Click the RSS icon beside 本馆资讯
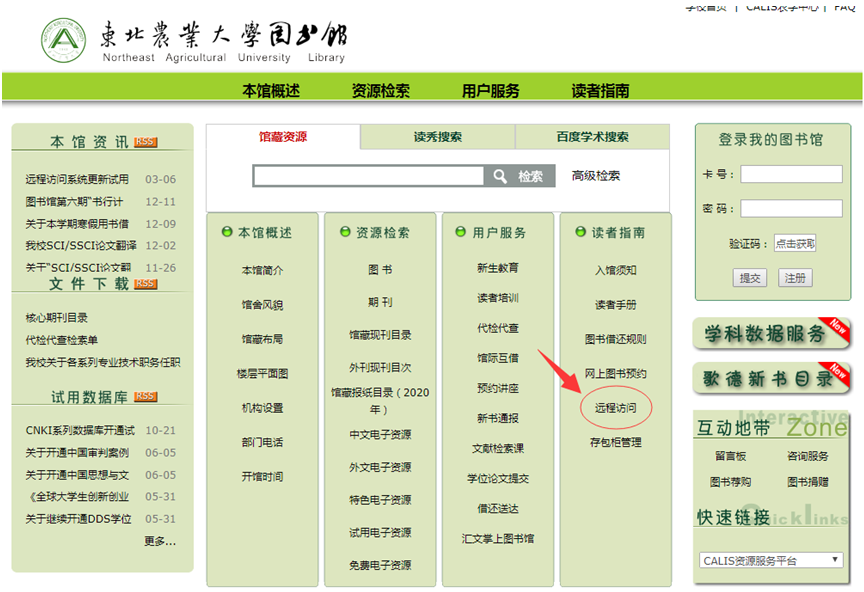Image resolution: width=864 pixels, height=592 pixels. 145,142
